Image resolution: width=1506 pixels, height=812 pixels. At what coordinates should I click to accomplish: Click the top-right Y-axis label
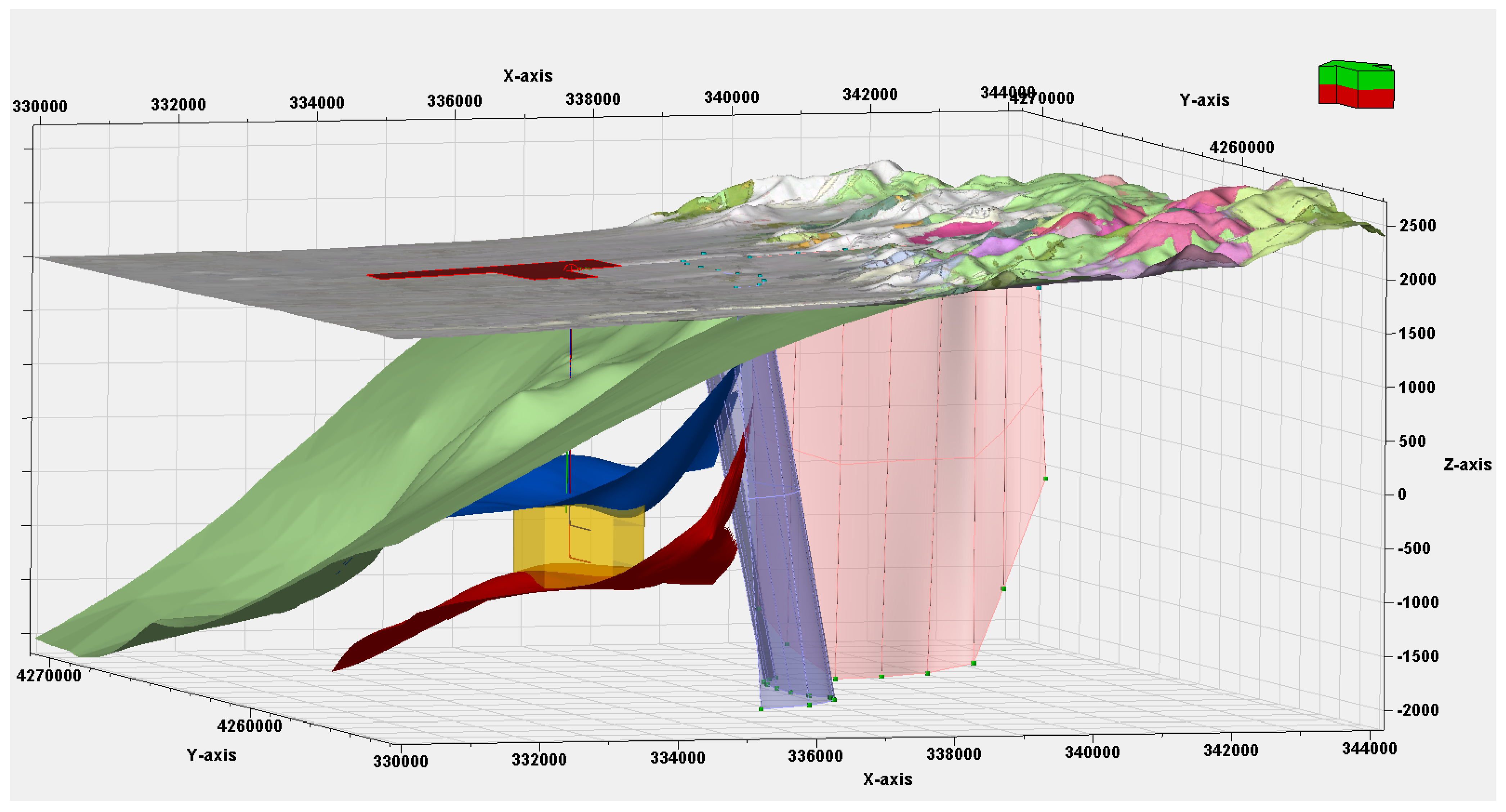[x=1204, y=100]
